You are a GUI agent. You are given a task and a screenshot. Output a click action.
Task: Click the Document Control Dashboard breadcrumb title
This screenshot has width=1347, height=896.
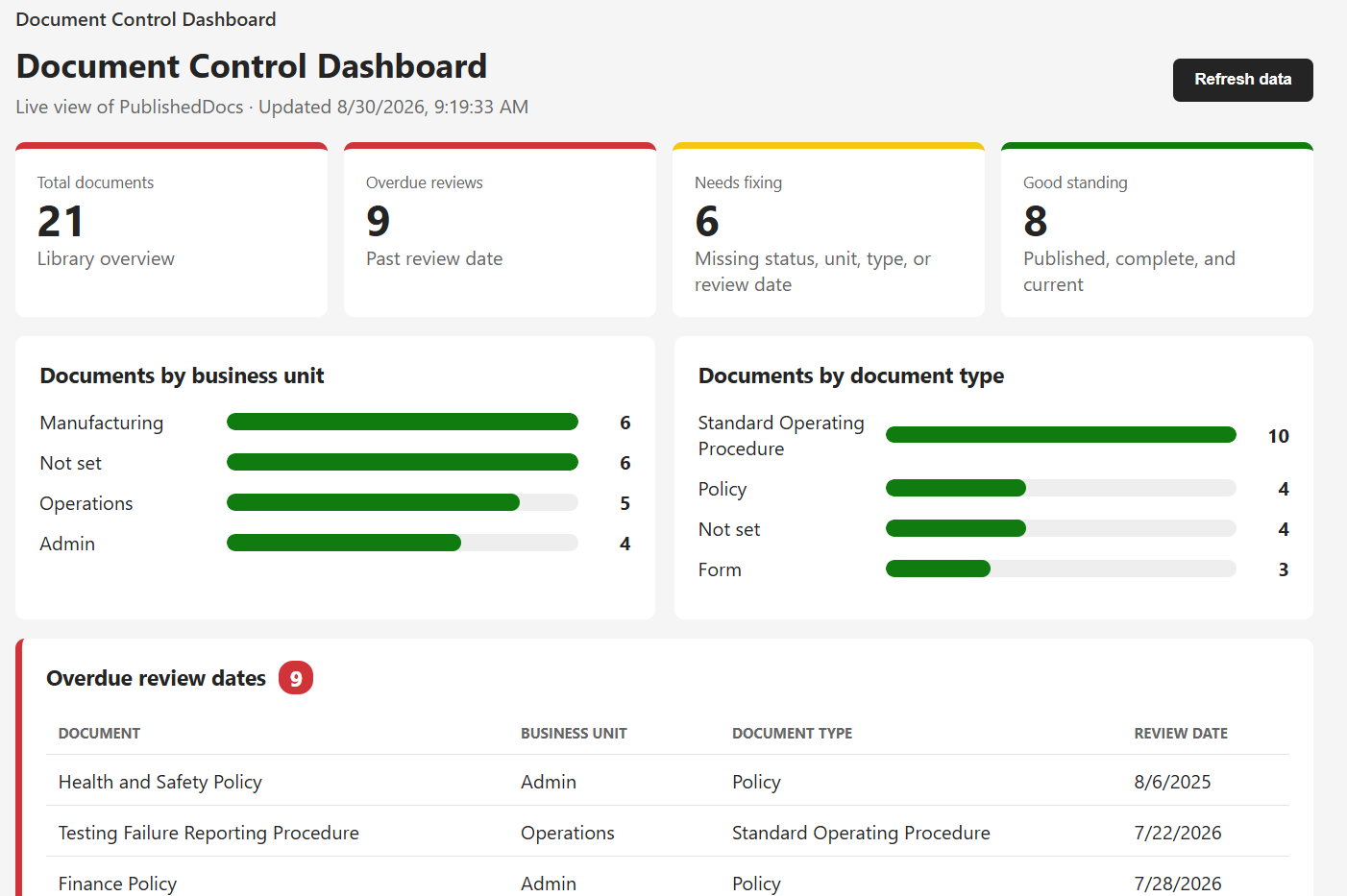point(146,19)
